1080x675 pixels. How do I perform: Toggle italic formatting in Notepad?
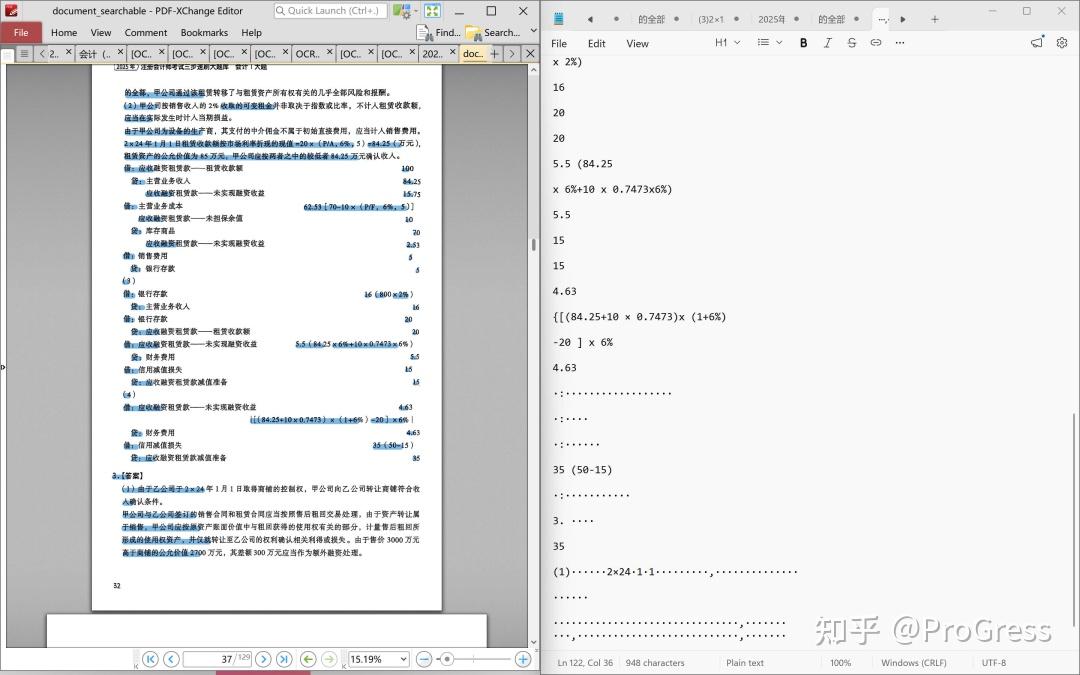(x=827, y=43)
